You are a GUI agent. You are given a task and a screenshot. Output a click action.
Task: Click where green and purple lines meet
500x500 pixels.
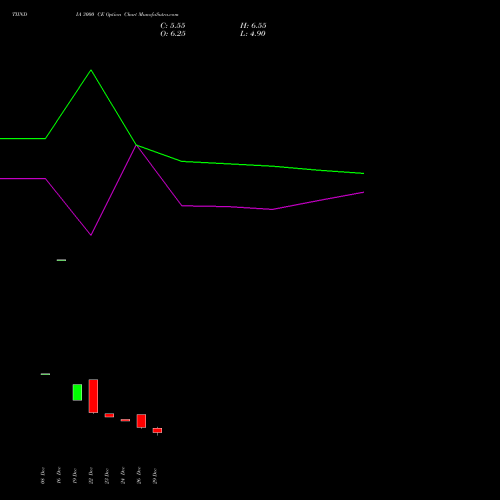(136, 145)
